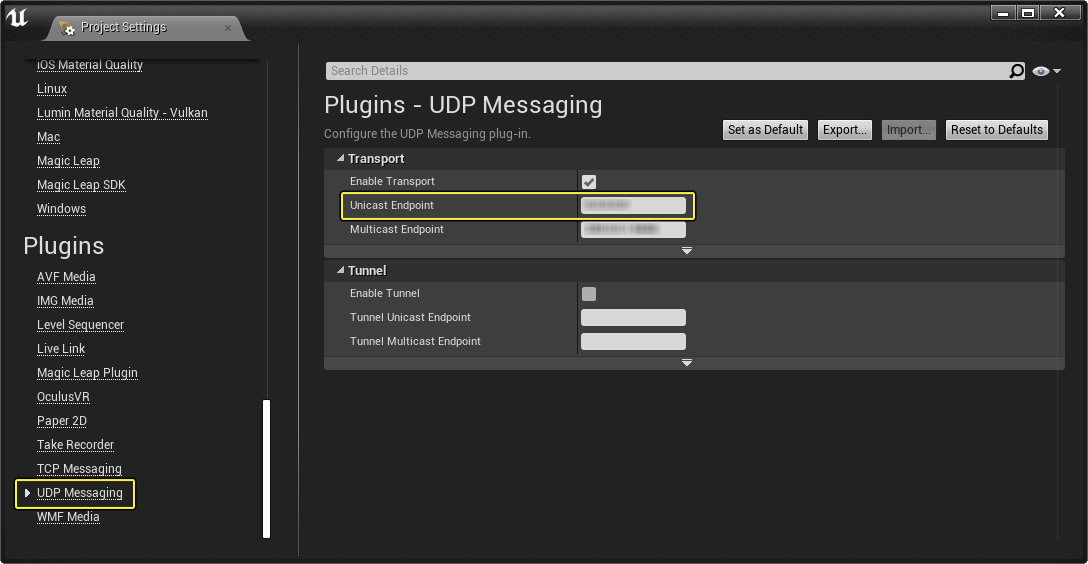Click the Tunnel Multicast Endpoint label

tap(415, 341)
